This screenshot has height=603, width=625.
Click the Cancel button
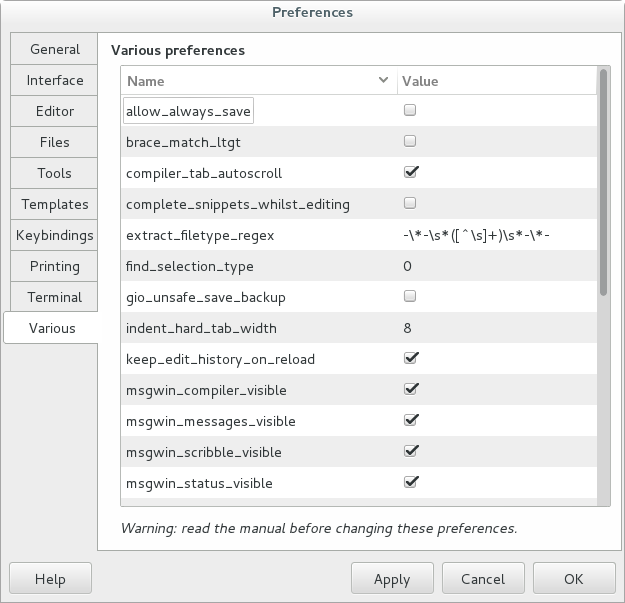[x=483, y=579]
